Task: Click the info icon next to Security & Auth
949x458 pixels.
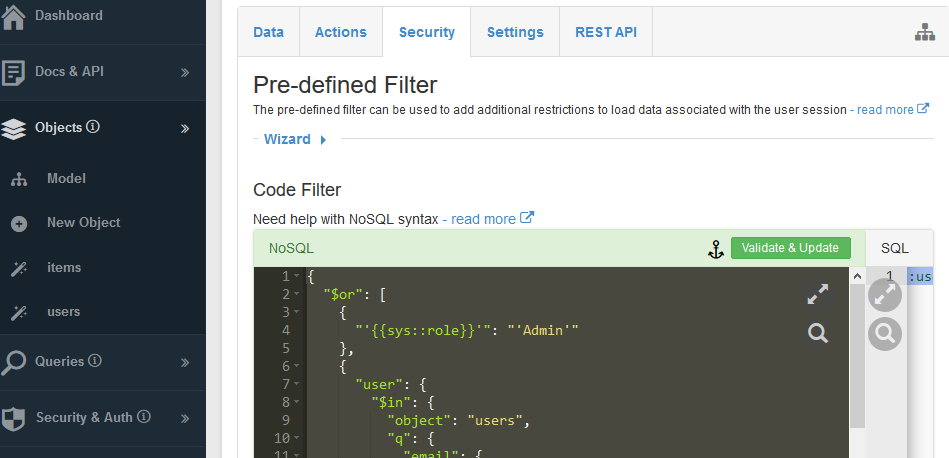Action: click(144, 417)
